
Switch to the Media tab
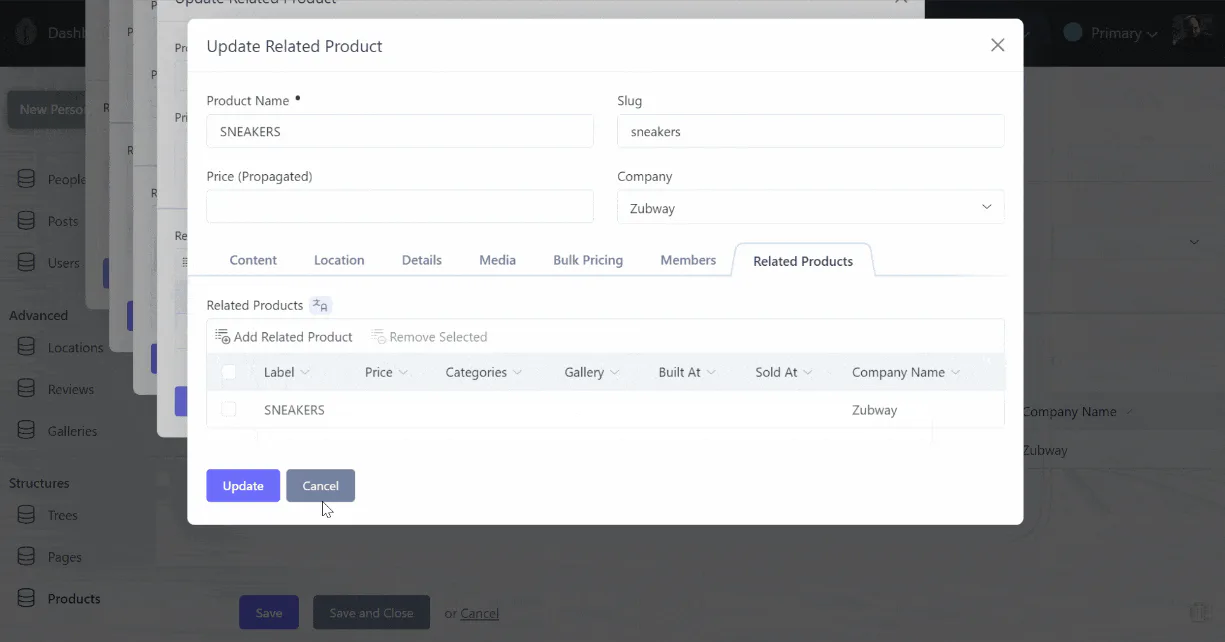(x=497, y=260)
